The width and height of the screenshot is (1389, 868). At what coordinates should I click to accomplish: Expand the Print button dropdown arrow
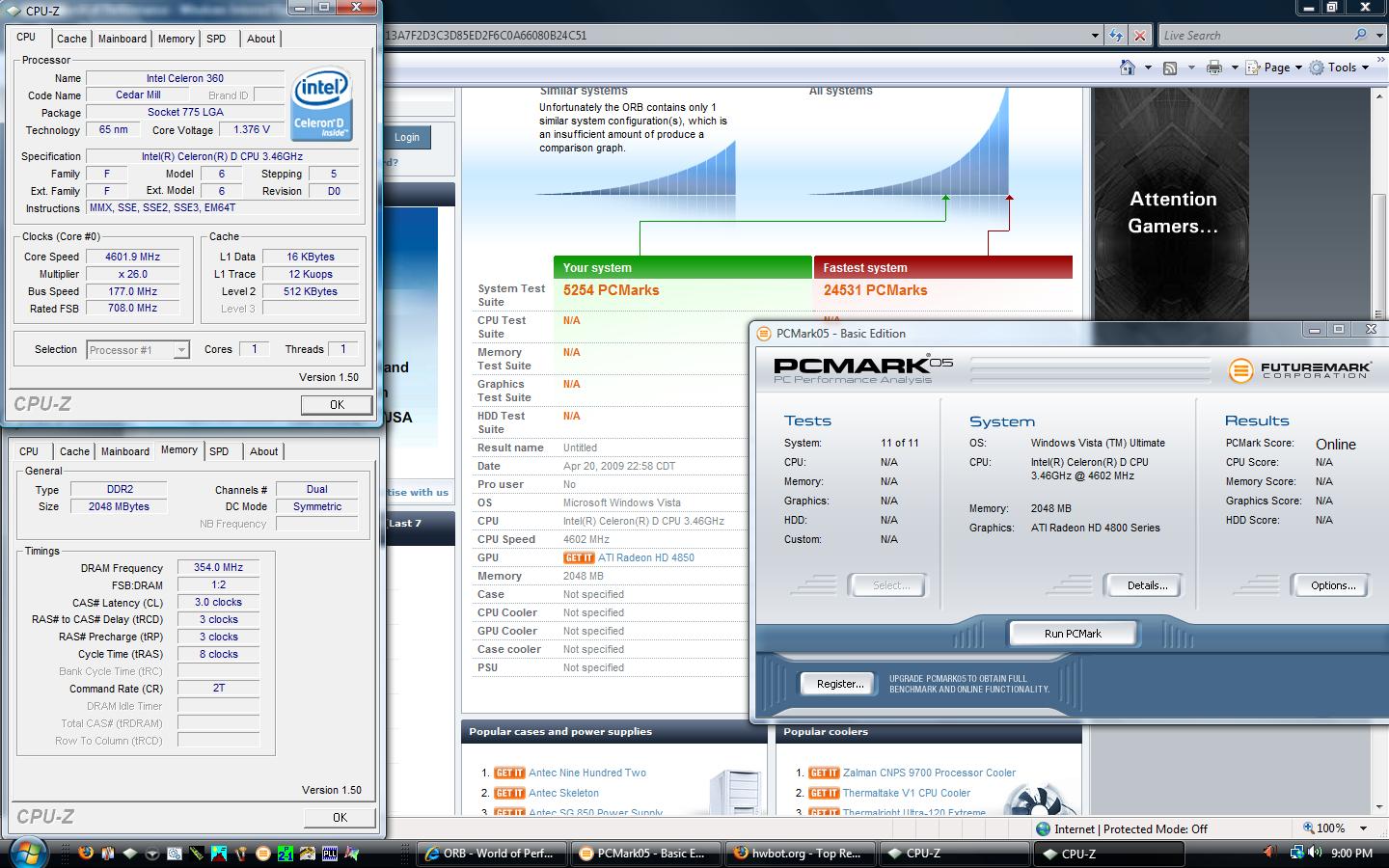tap(1234, 68)
